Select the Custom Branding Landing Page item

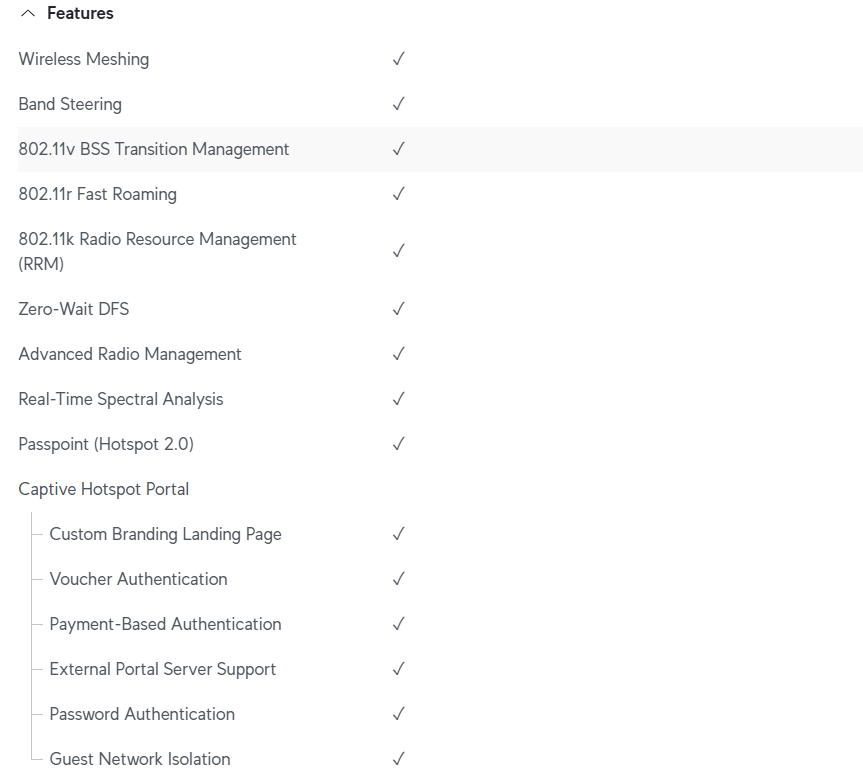[165, 534]
